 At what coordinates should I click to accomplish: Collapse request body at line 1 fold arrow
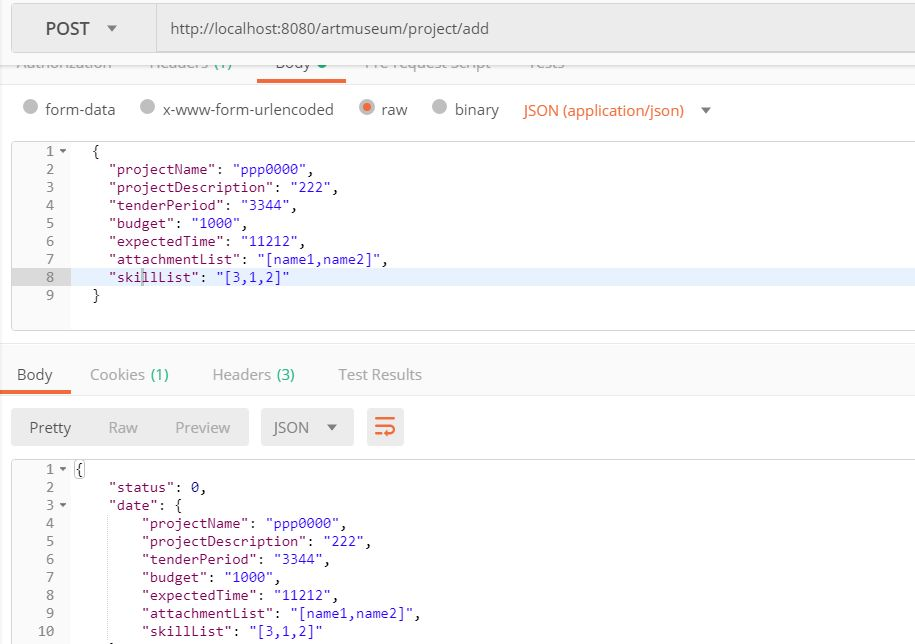click(63, 151)
